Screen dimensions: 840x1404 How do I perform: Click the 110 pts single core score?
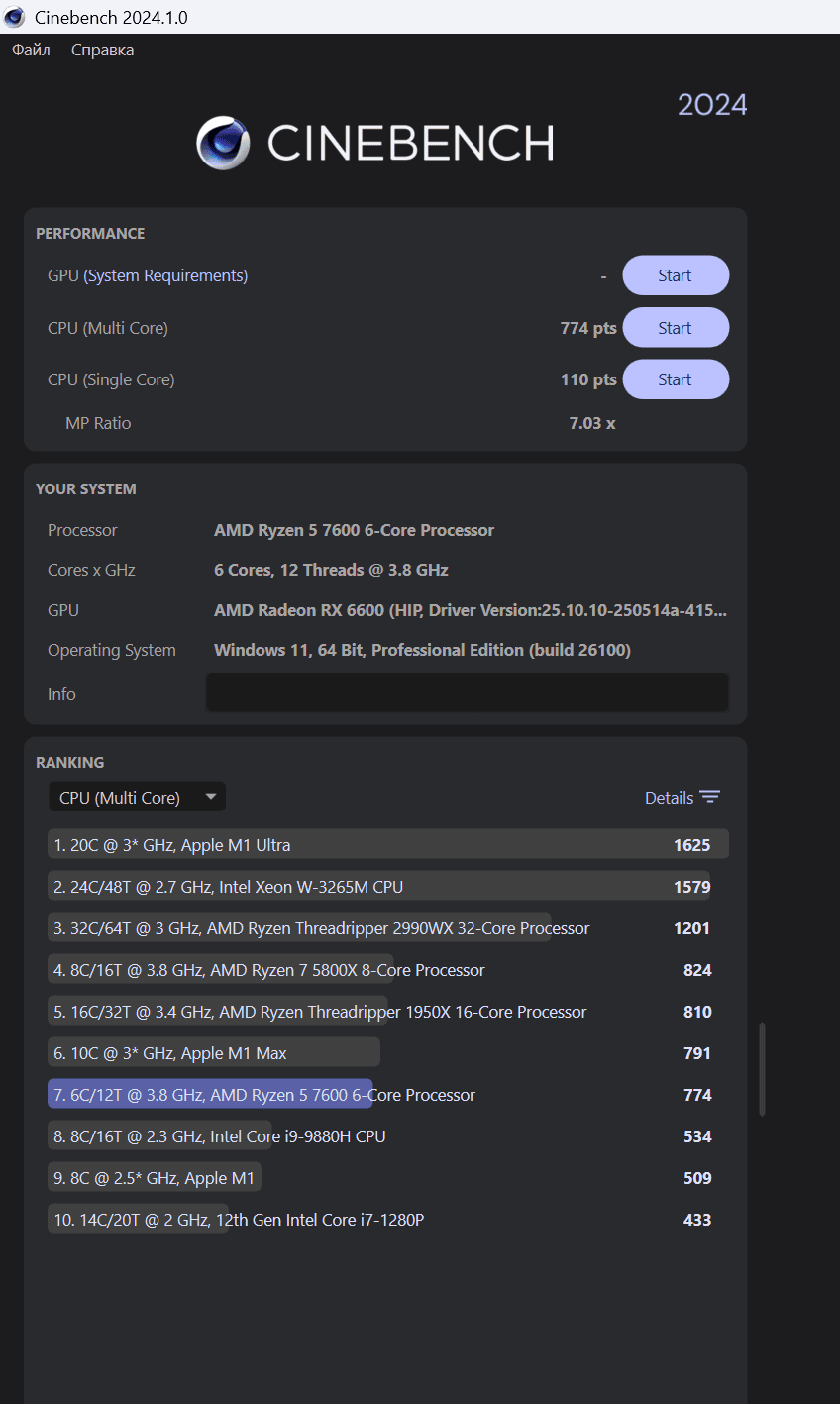588,379
